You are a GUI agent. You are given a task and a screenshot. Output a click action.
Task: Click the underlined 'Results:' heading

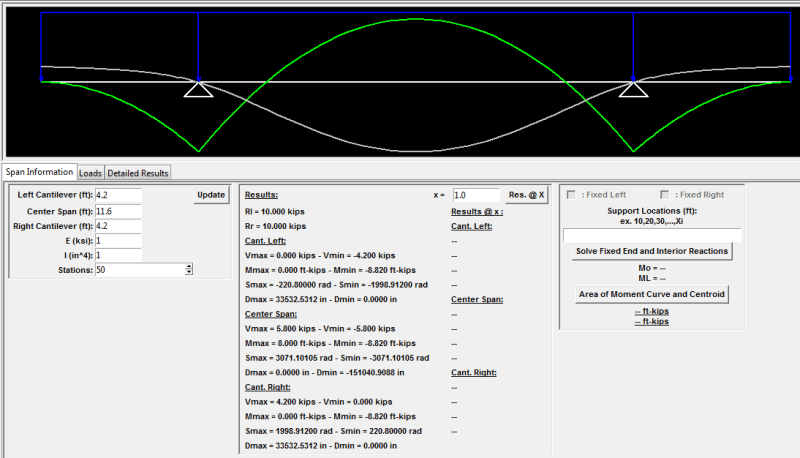tap(261, 195)
